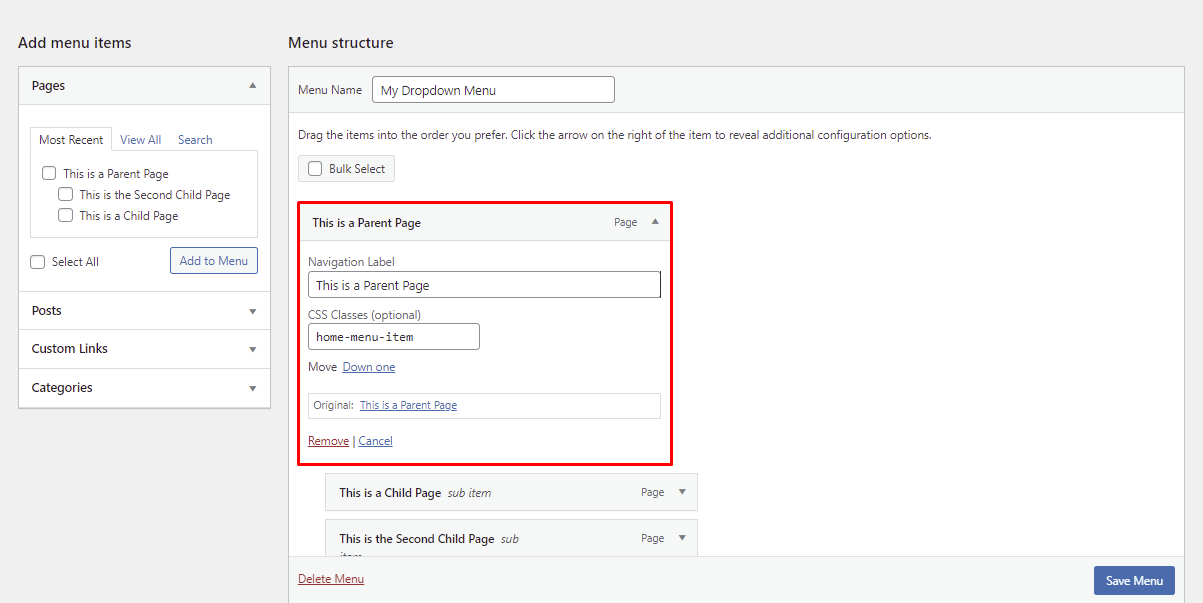The height and width of the screenshot is (603, 1203).
Task: Check This is a Child Page in Pages list
Action: (65, 215)
